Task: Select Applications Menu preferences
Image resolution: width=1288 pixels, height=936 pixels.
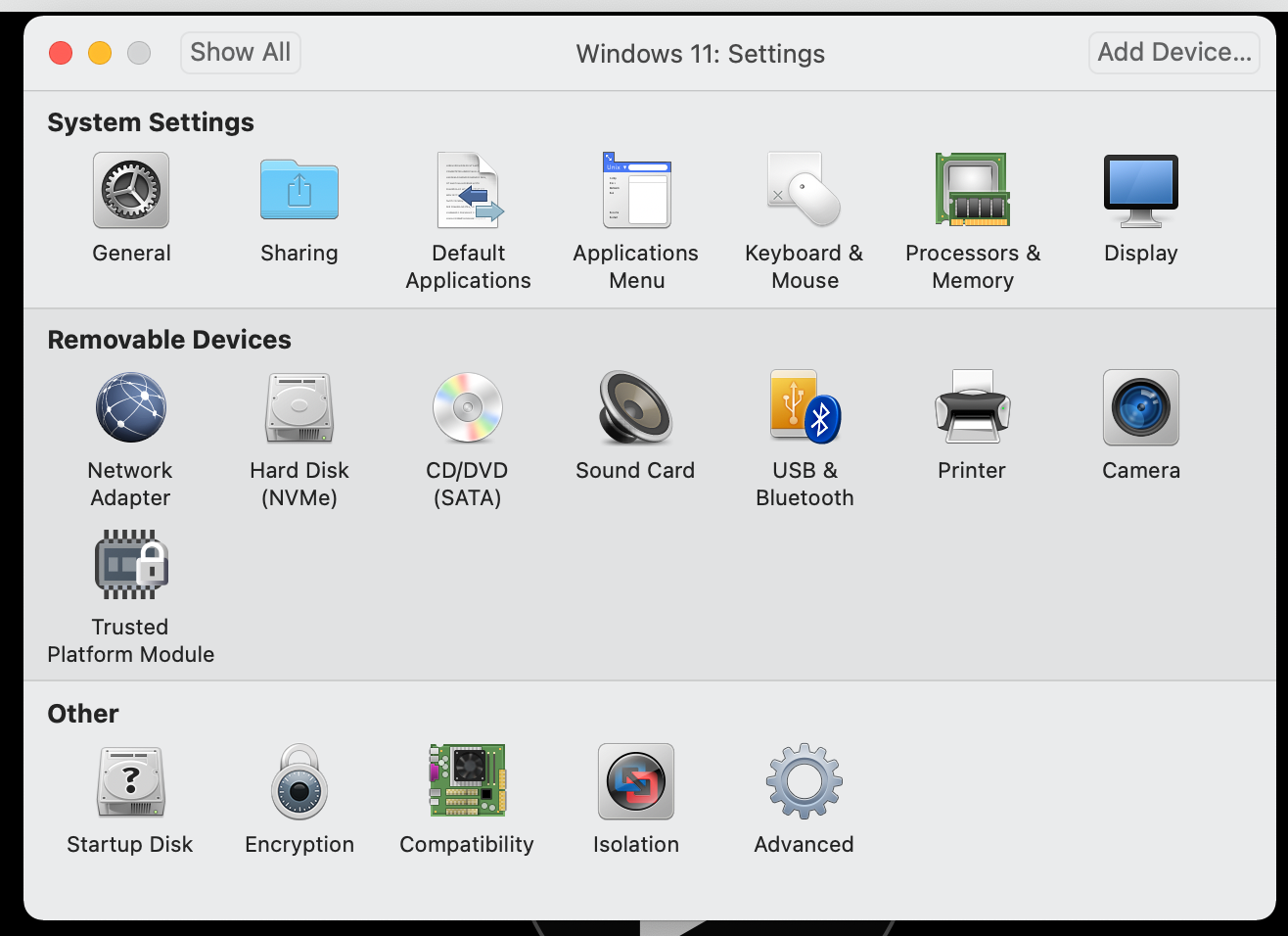Action: (x=636, y=191)
